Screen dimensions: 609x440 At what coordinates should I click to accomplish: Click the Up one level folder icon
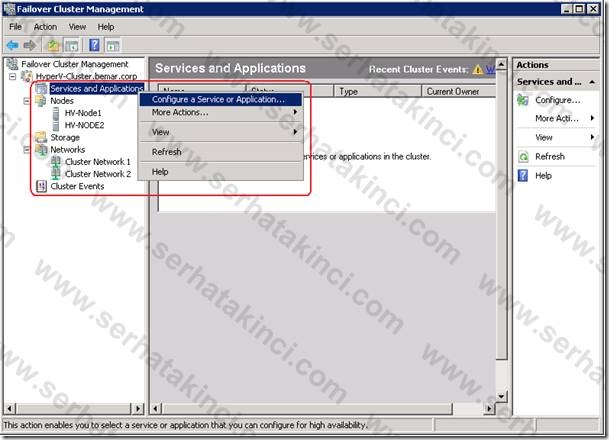tap(53, 45)
